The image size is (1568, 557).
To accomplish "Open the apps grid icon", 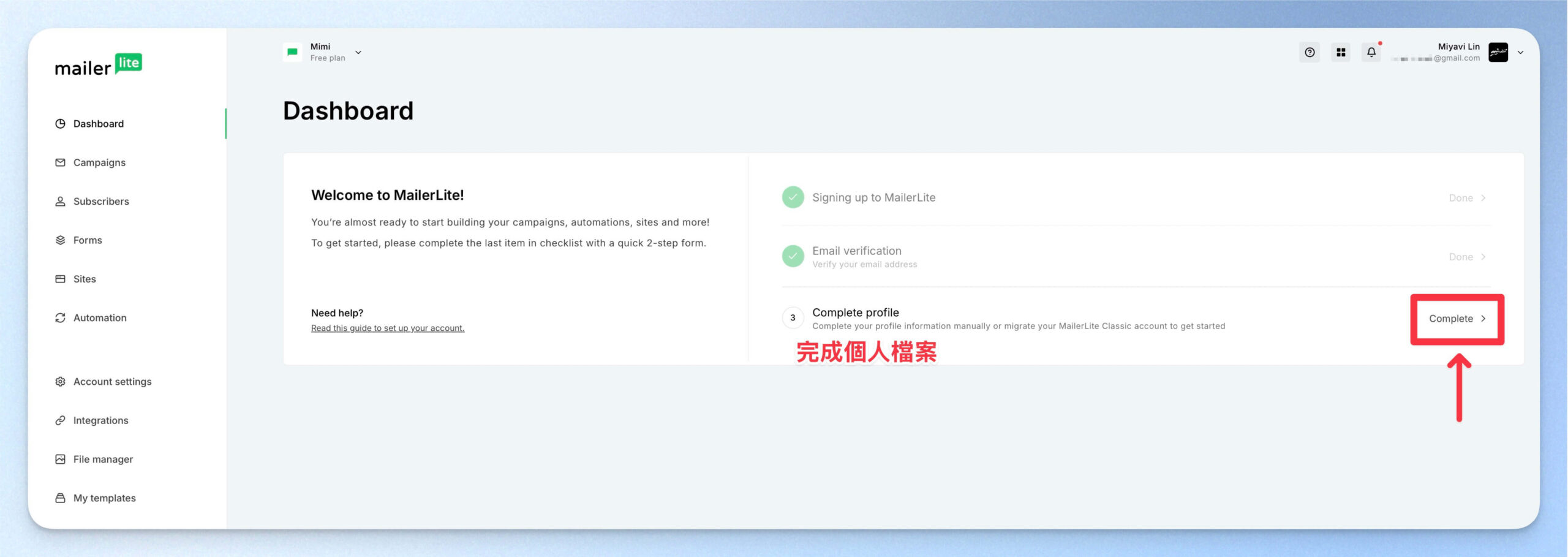I will point(1341,53).
